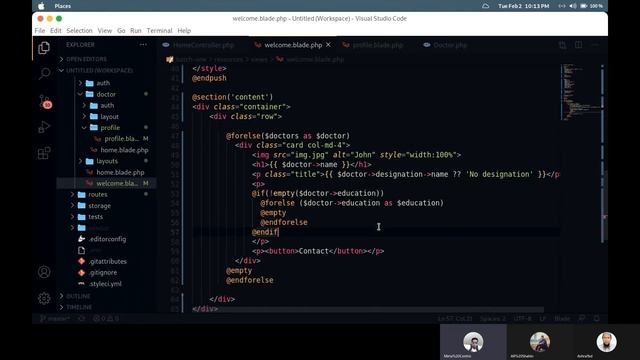Viewport: 640px width, 360px height.
Task: Open the .editorconfig file
Action: [x=107, y=239]
